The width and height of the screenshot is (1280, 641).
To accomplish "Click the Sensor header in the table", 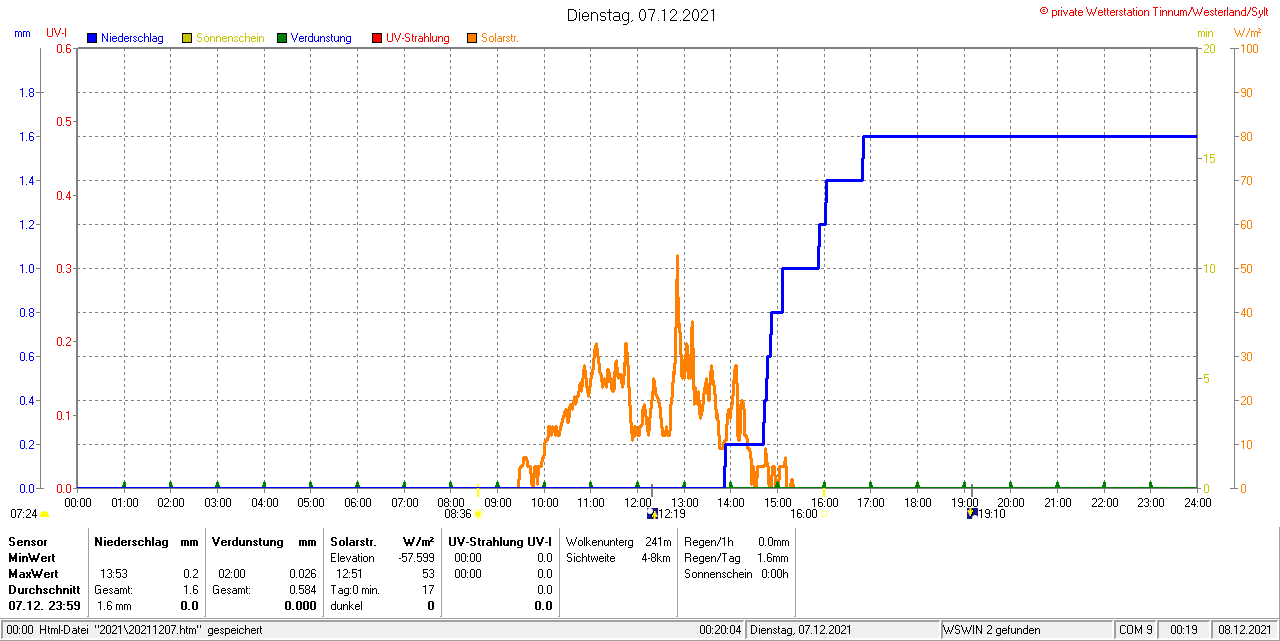I will tap(27, 541).
